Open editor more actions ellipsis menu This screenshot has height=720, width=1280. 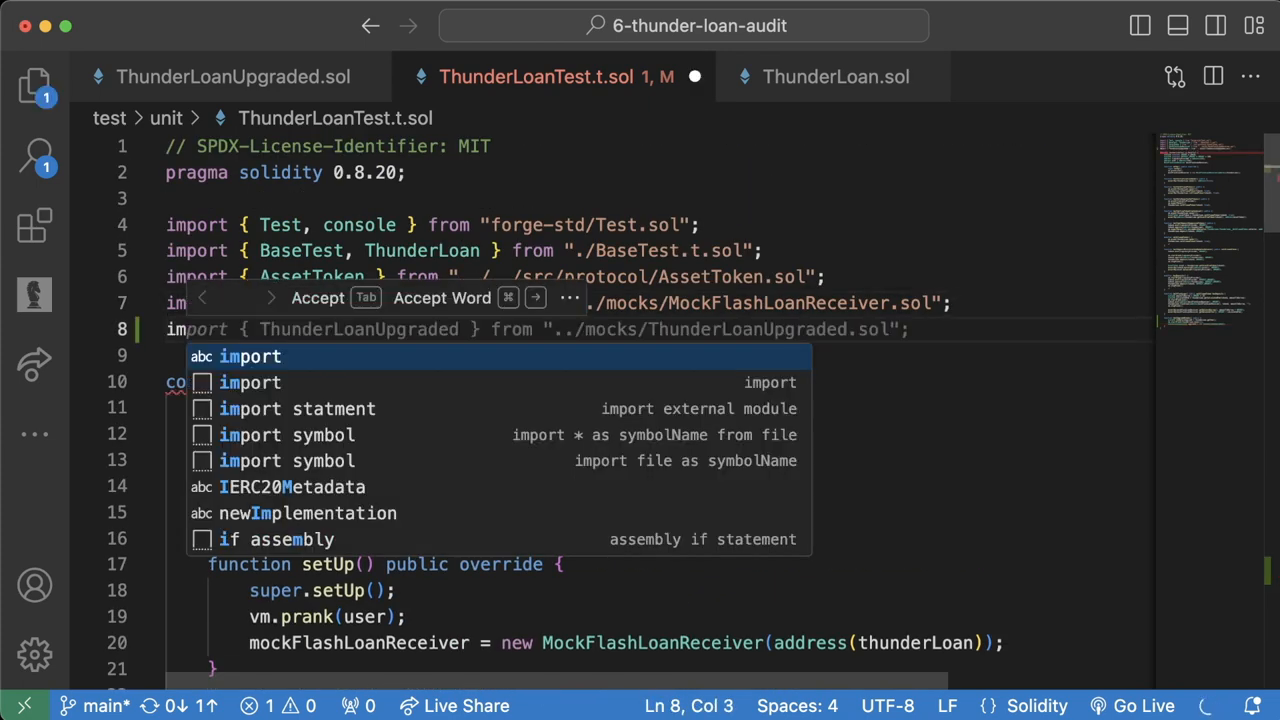1251,77
